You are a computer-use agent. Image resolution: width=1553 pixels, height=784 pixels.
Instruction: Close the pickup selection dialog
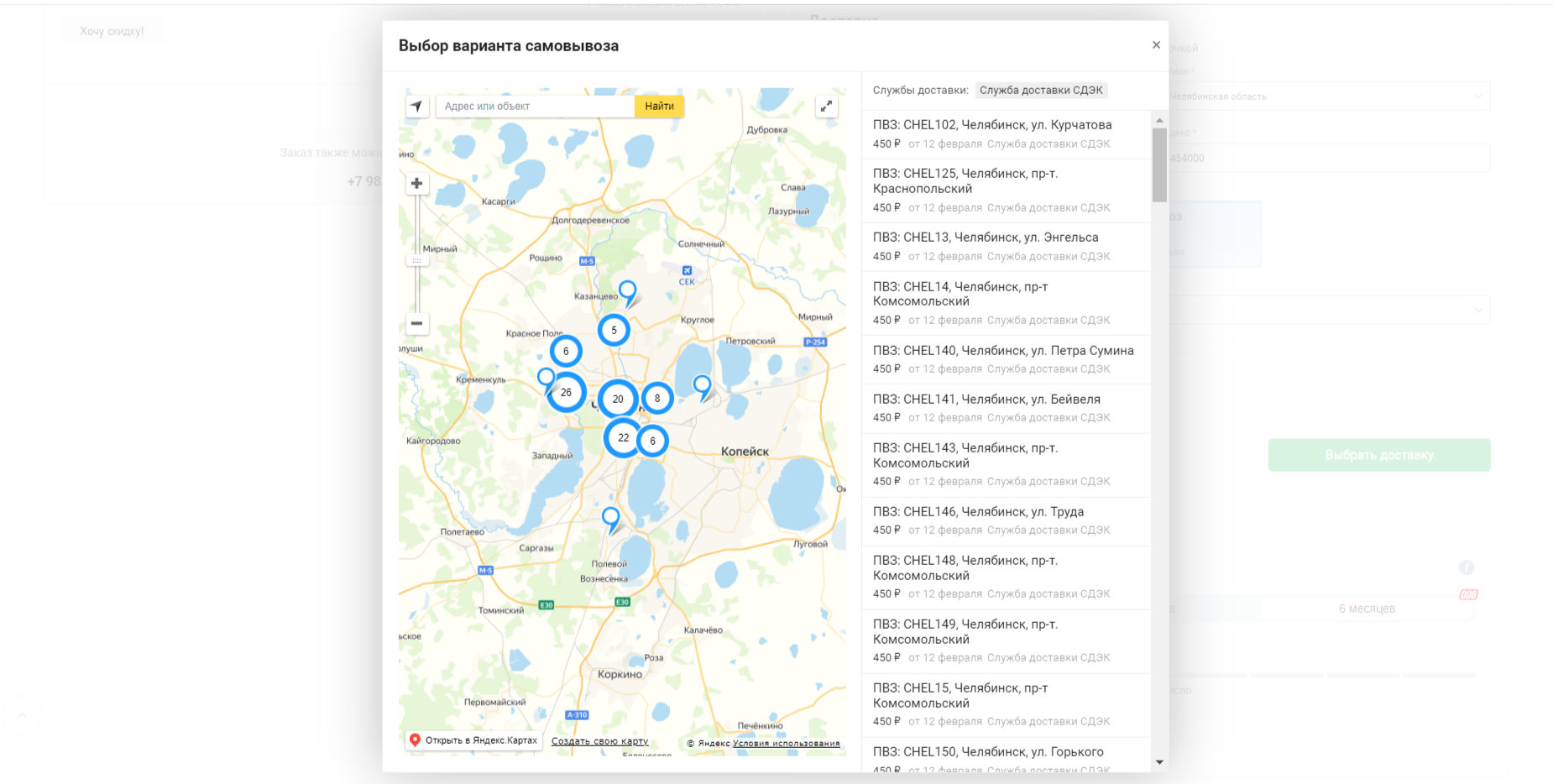pos(1156,45)
